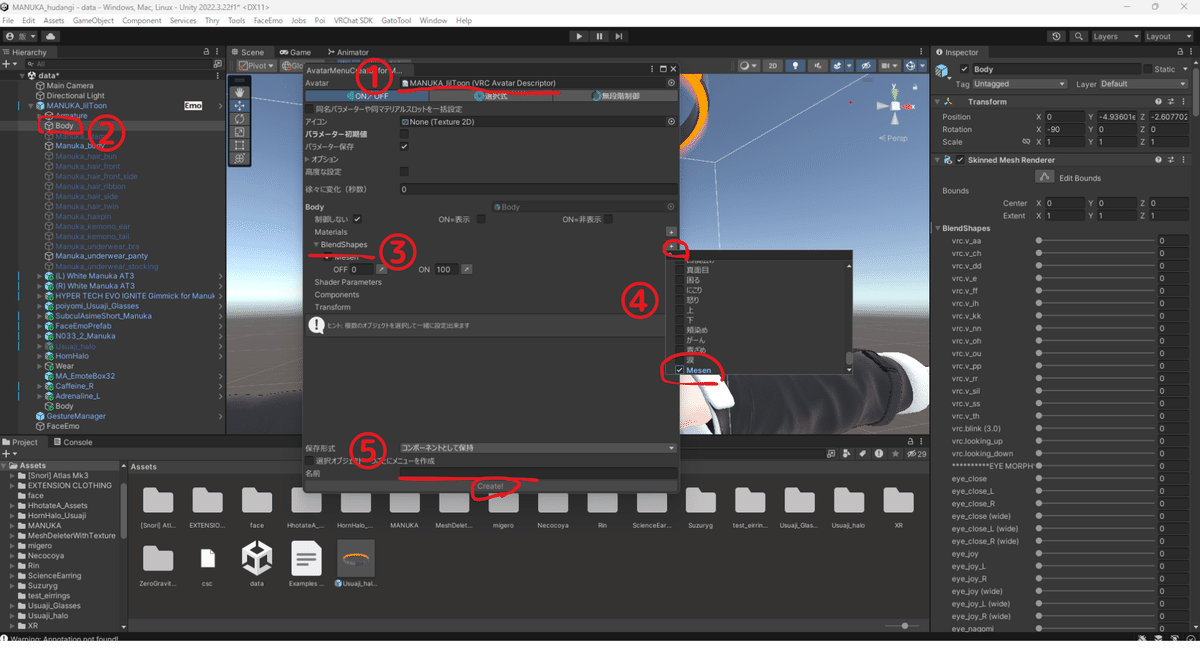Select the Rect tool in Scene overlay
This screenshot has width=1200, height=649.
(239, 145)
